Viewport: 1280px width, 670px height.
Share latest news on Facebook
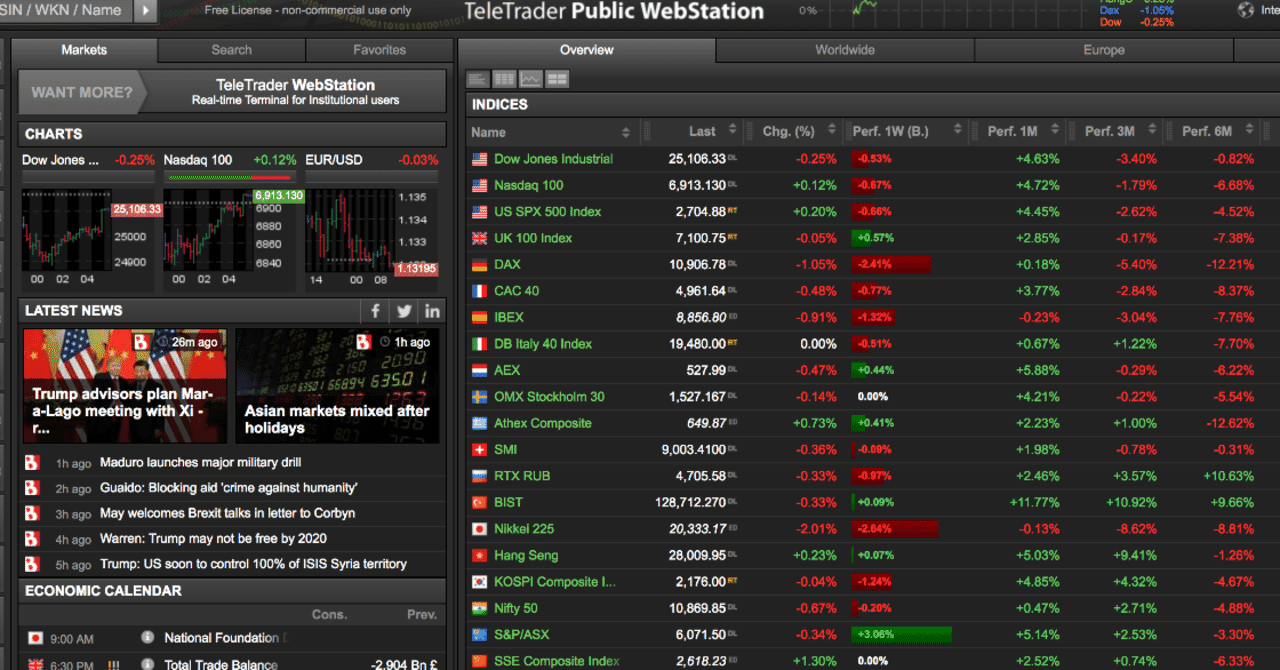[375, 311]
